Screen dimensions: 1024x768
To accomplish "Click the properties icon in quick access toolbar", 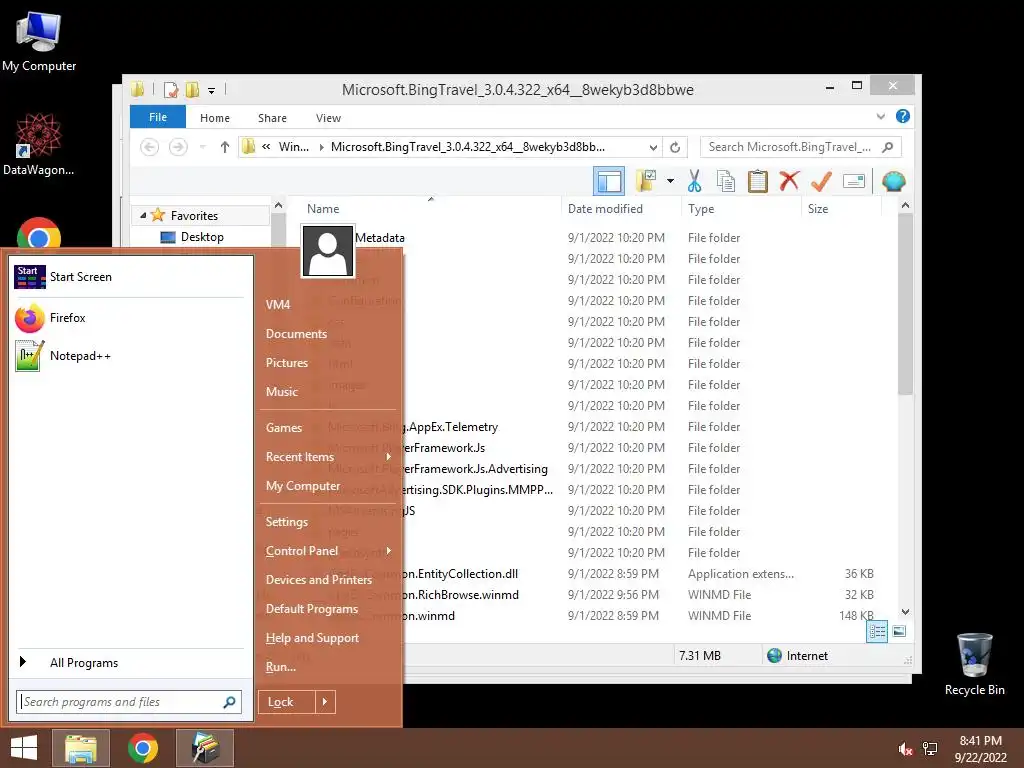I will 171,89.
